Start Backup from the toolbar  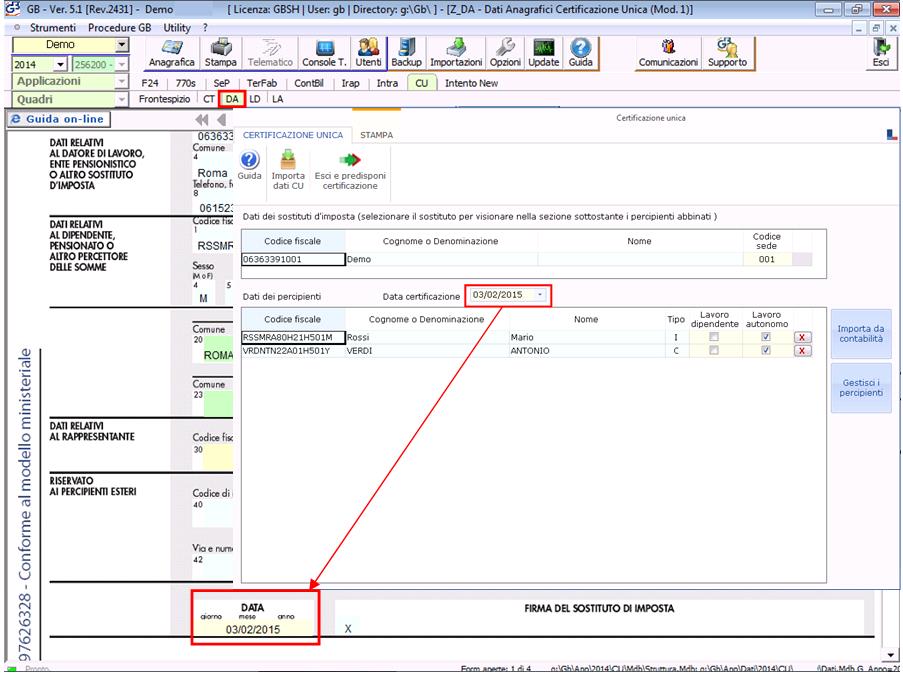coord(407,54)
